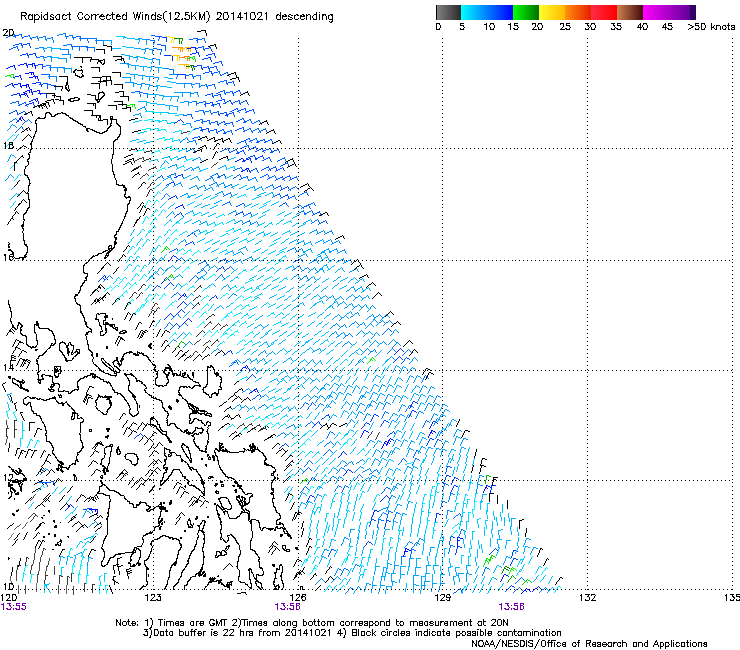Click the legend scale value '45'
Screen dimensions: 740x650
(667, 27)
